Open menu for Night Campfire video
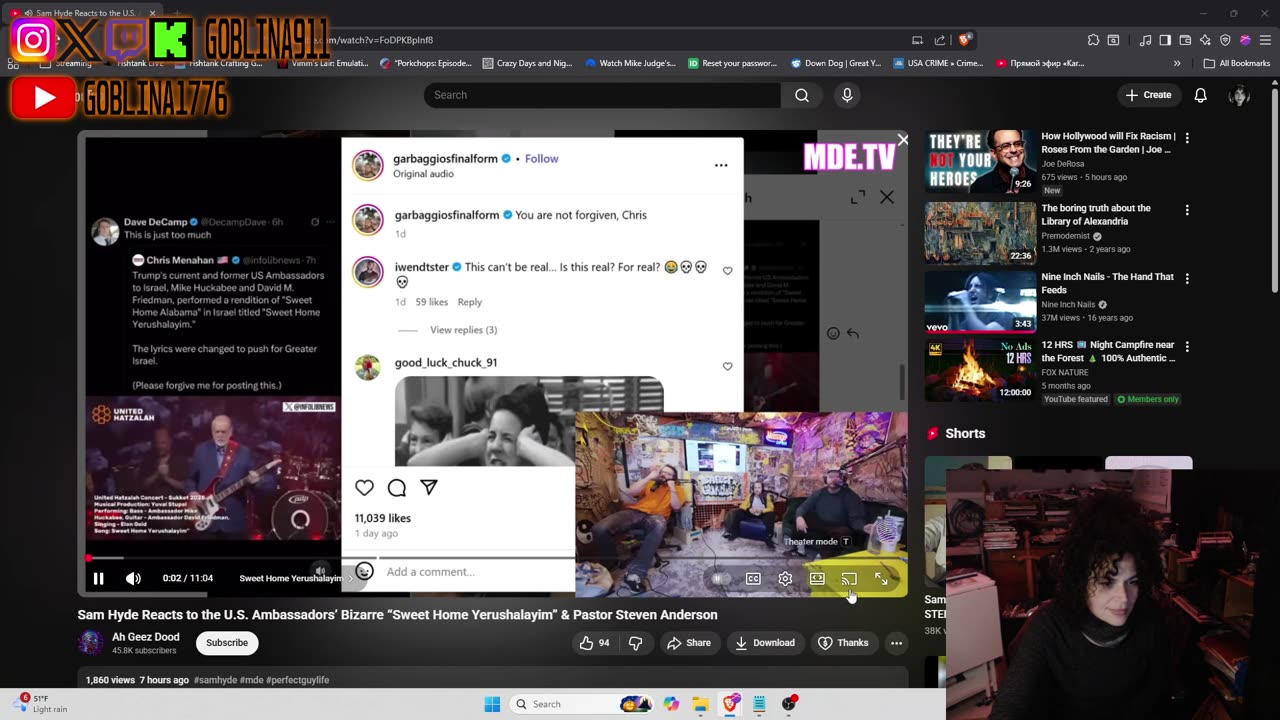 click(x=1187, y=347)
